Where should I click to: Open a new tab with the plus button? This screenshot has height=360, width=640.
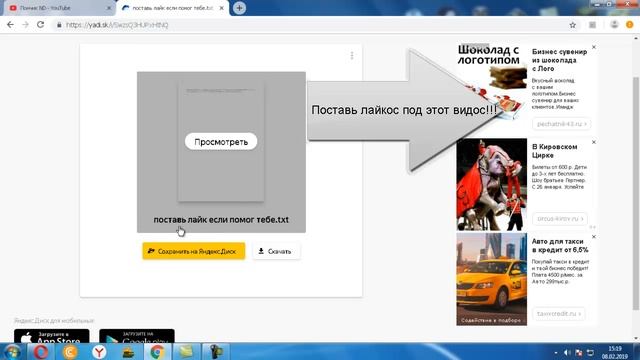coord(239,8)
